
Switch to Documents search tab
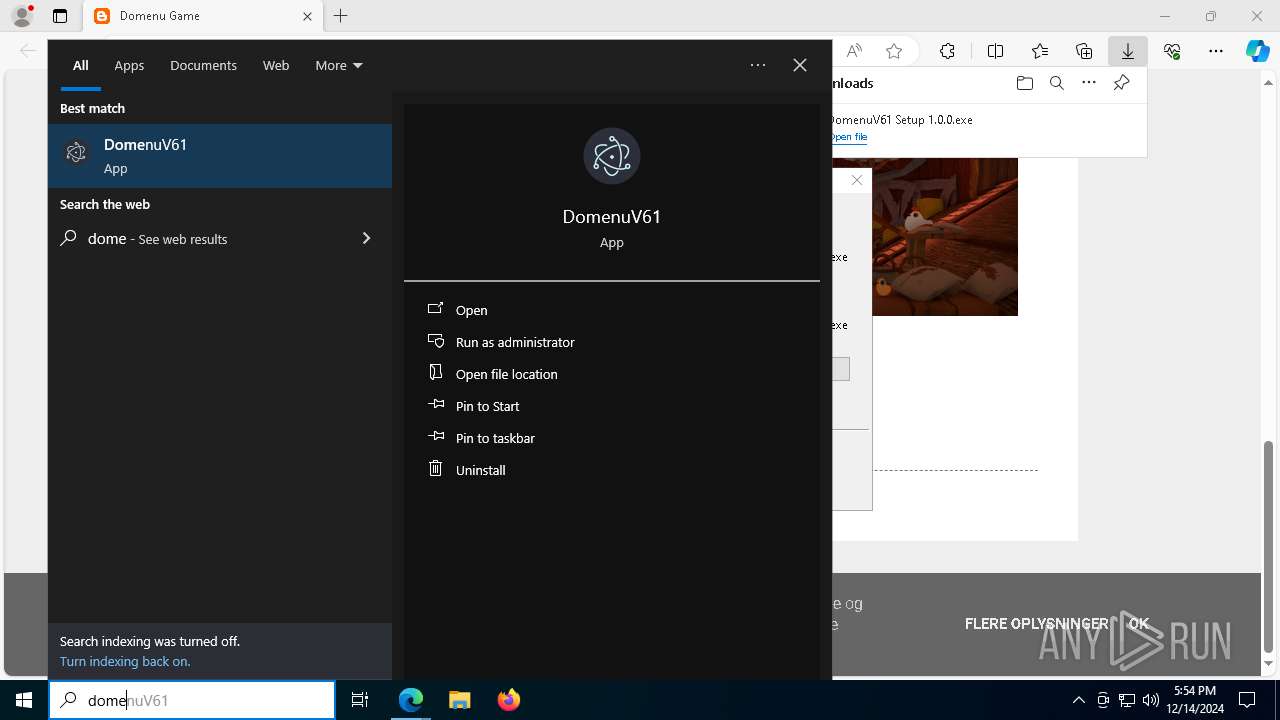pos(203,65)
